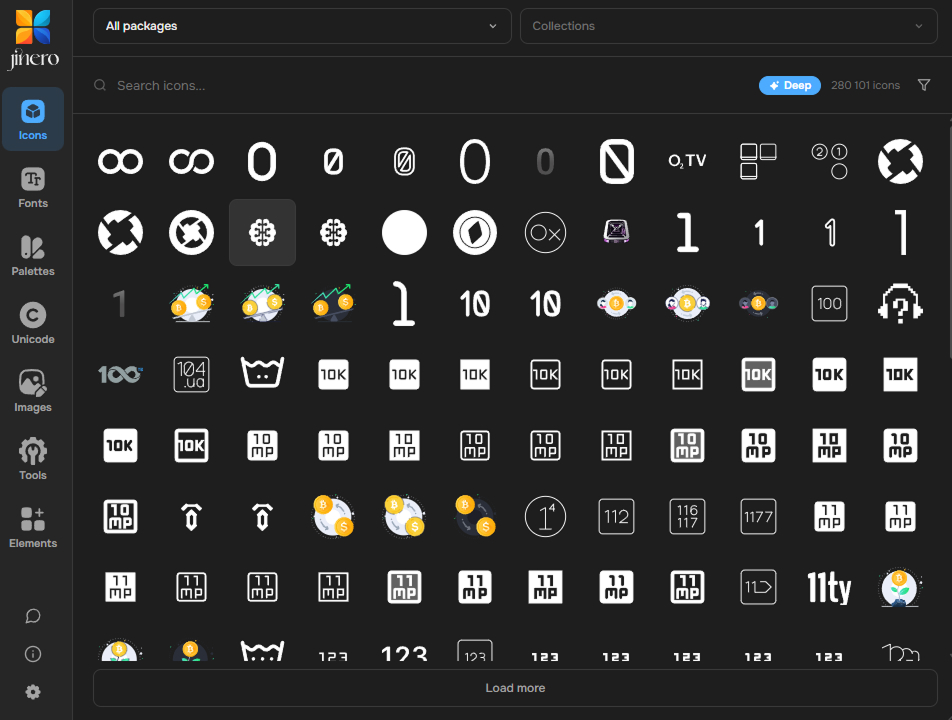Click the Jinero logo
The height and width of the screenshot is (720, 952).
(x=33, y=39)
